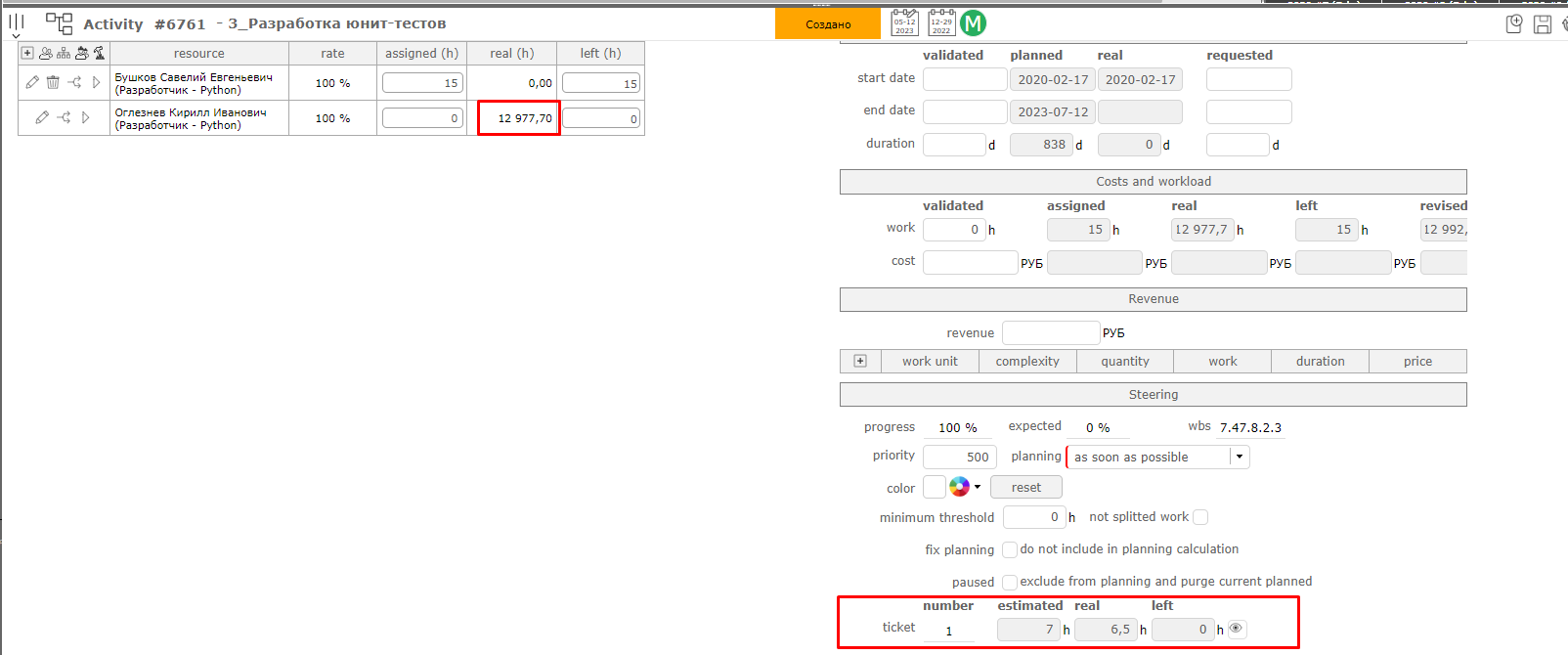The height and width of the screenshot is (655, 1568).
Task: Click the new item icon beside save
Action: [1514, 24]
